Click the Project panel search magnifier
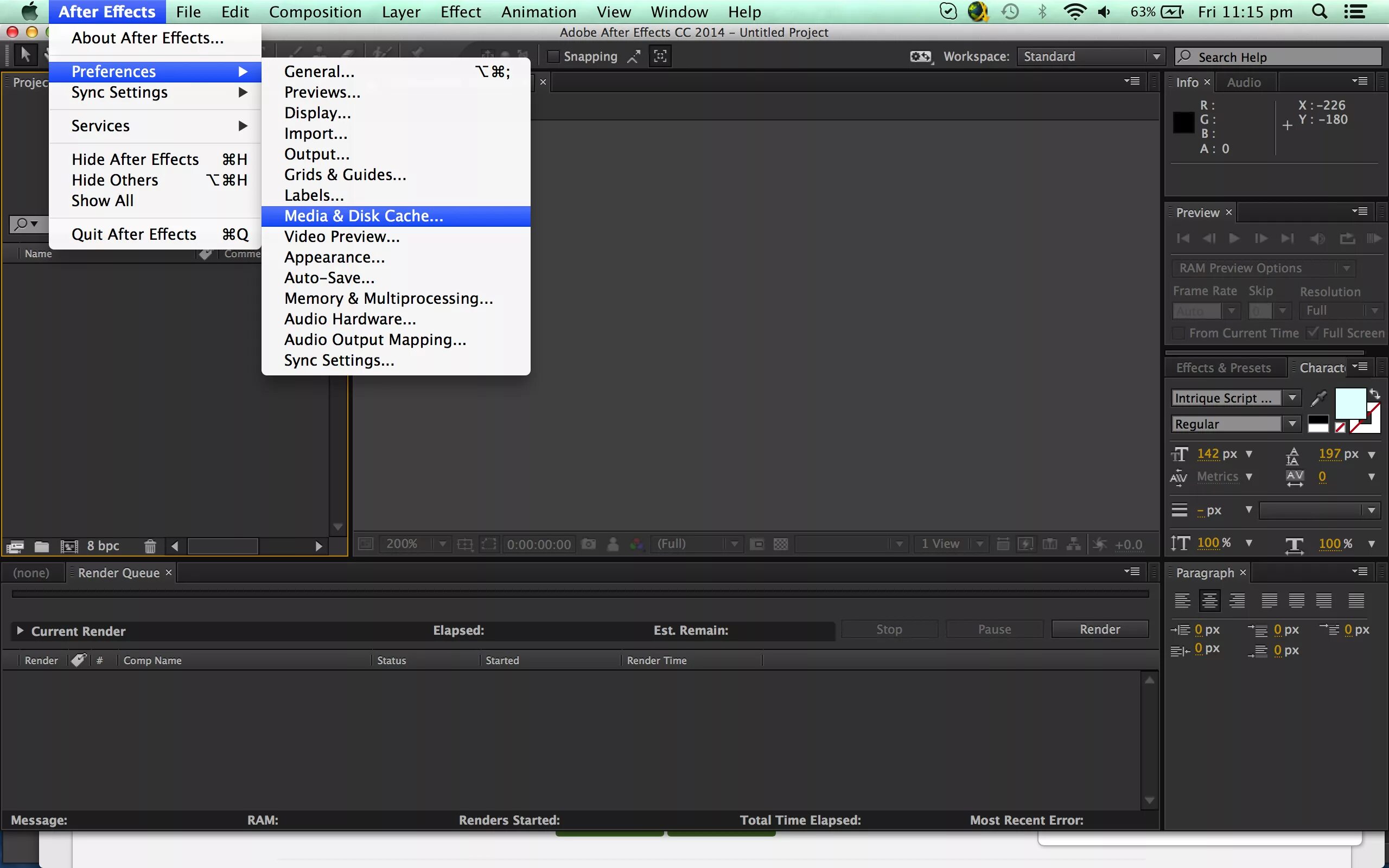Image resolution: width=1389 pixels, height=868 pixels. click(22, 224)
